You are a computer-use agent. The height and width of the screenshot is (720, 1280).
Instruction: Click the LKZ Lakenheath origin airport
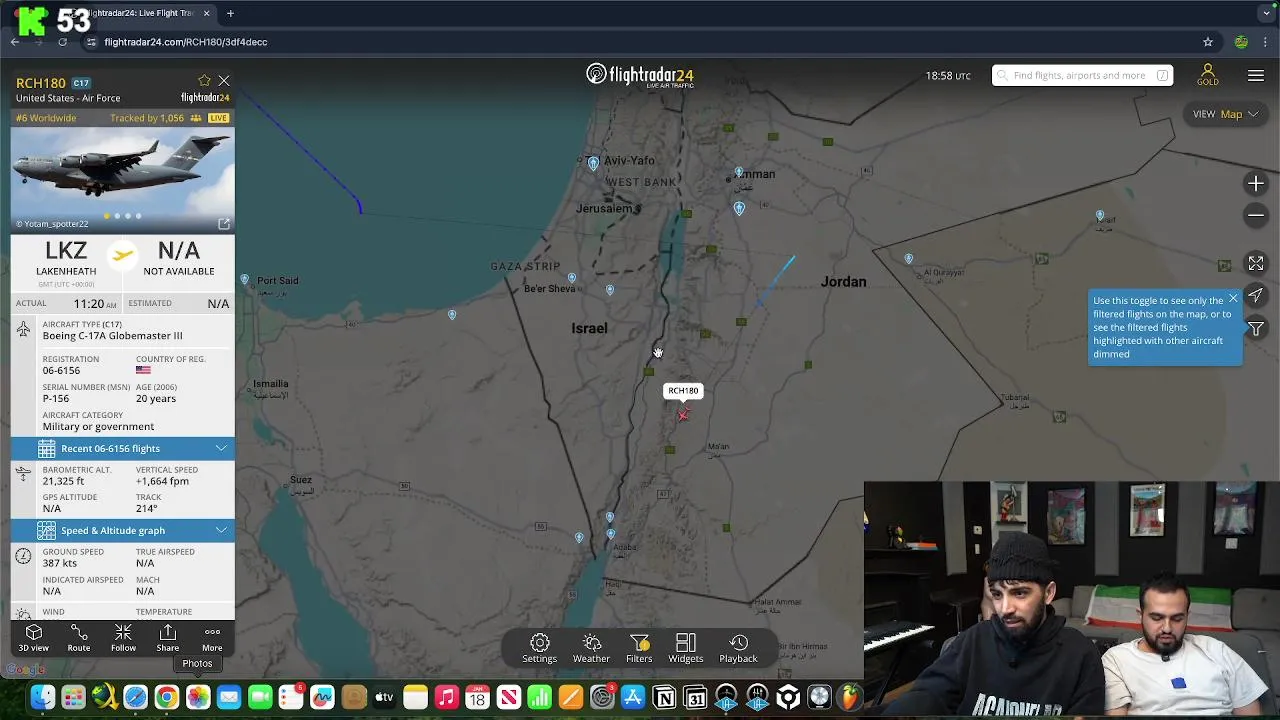(x=66, y=257)
